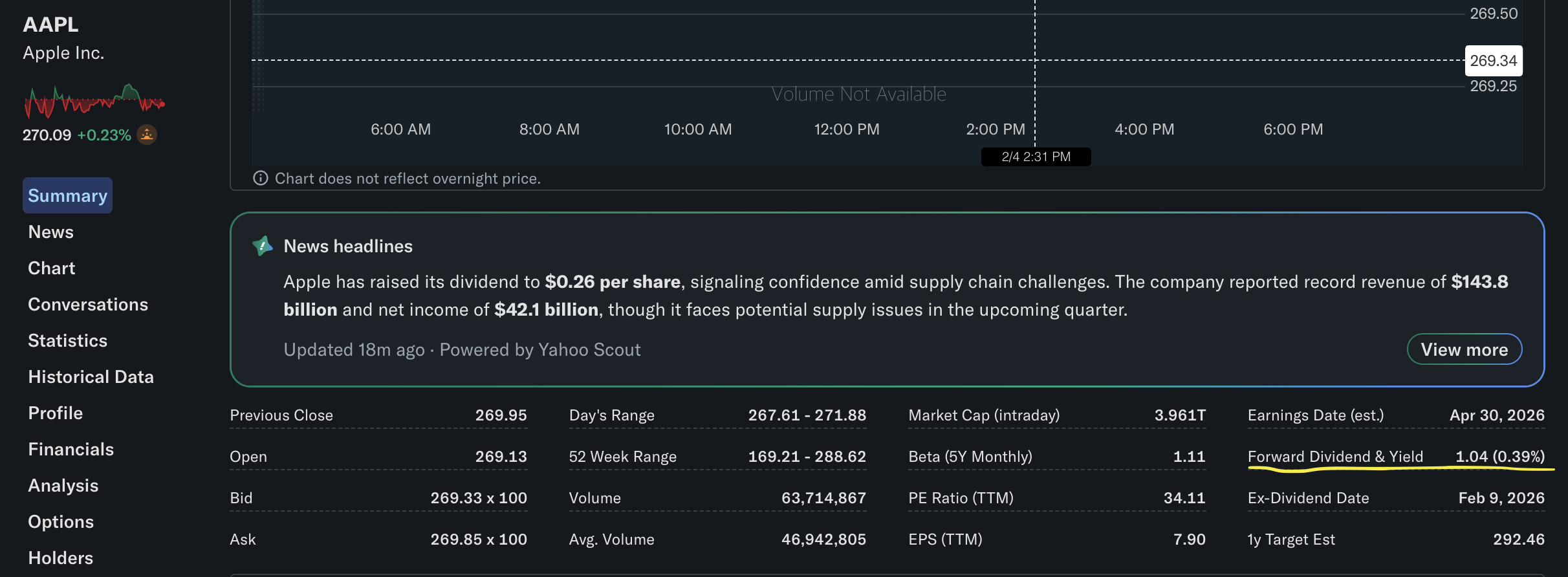Open Conversations in the sidebar
Viewport: 1568px width, 577px height.
(x=88, y=304)
